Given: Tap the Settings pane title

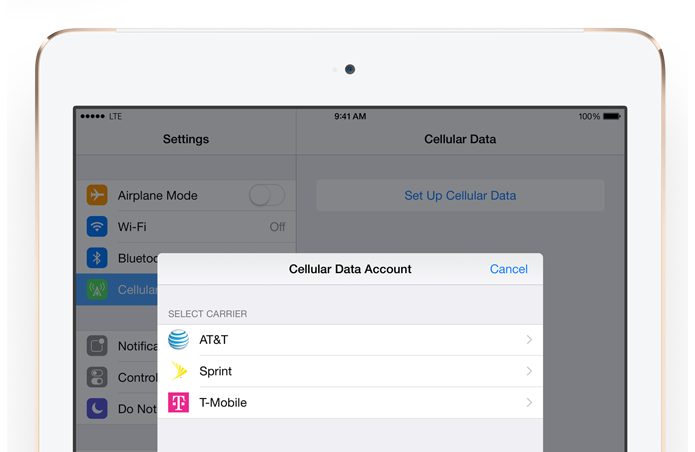Looking at the screenshot, I should pyautogui.click(x=186, y=139).
